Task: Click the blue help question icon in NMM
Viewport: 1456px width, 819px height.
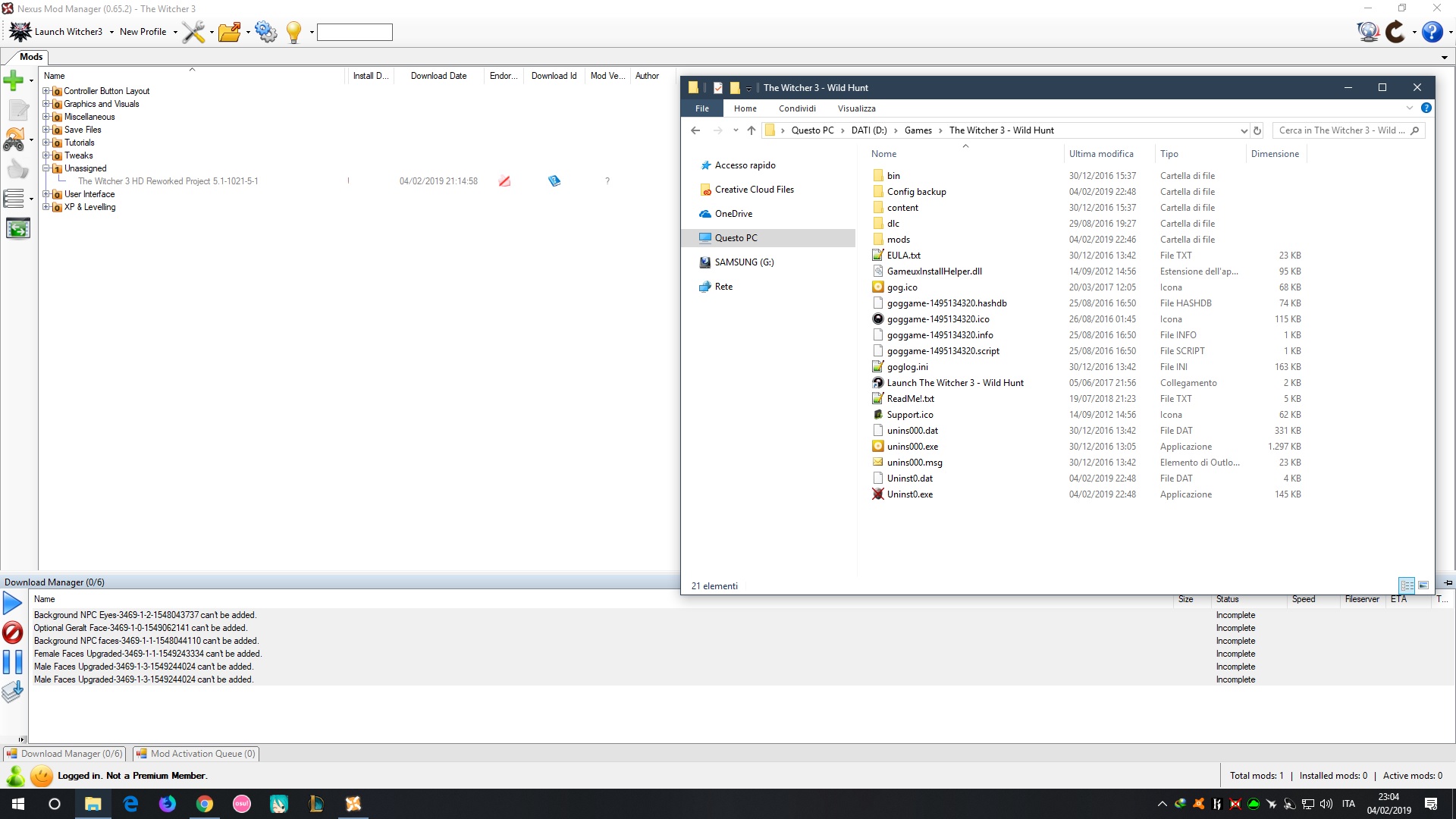Action: 1432,32
